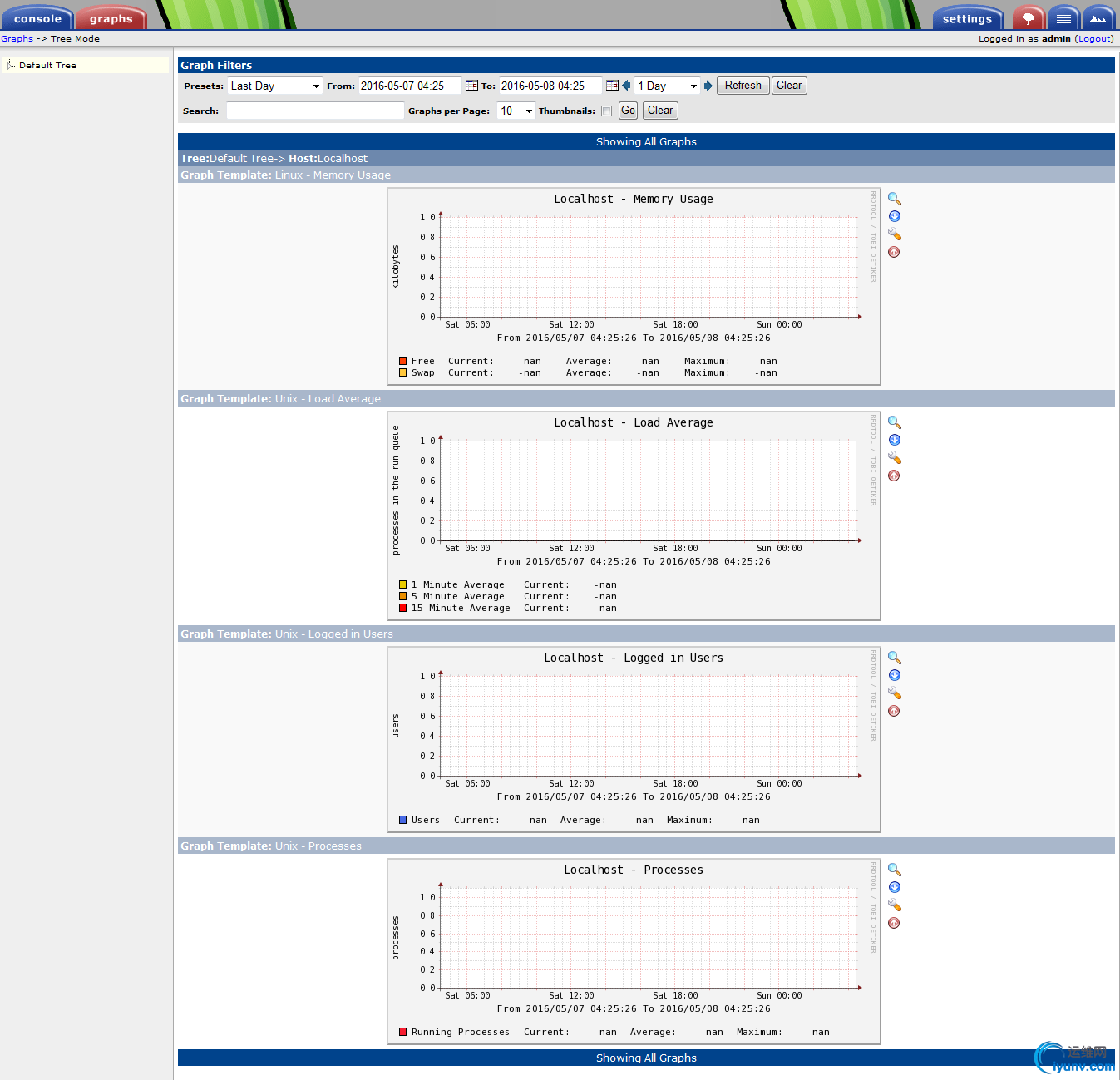Jump to page top from Load Average
Viewport: 1120px width, 1080px height.
(894, 476)
